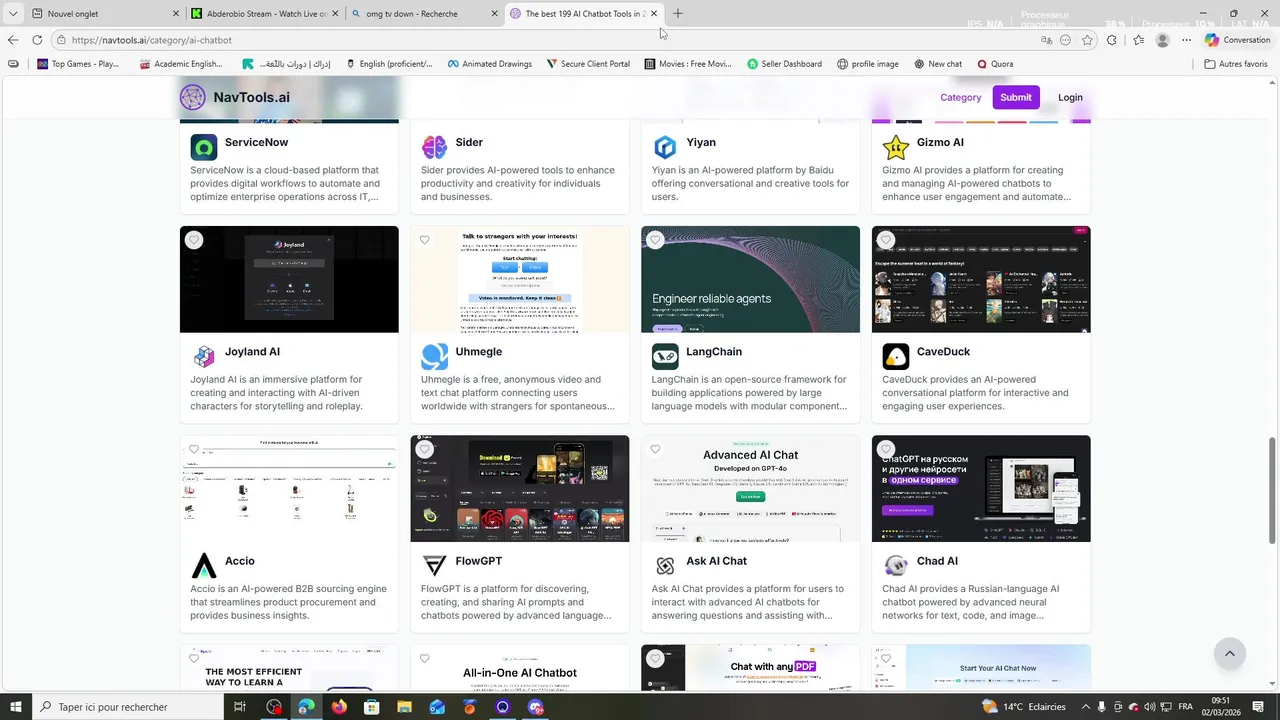This screenshot has width=1280, height=720.
Task: Favorite the Accio card heart
Action: 194,449
